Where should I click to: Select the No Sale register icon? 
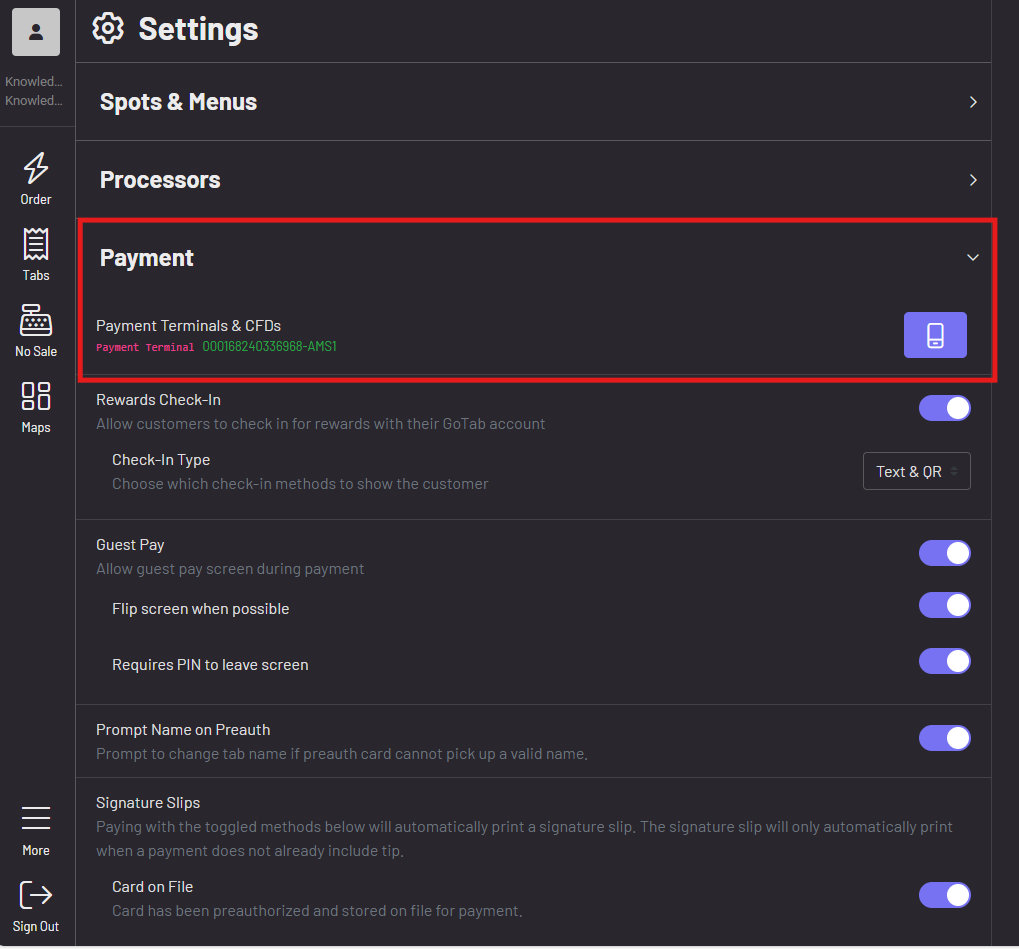point(36,320)
